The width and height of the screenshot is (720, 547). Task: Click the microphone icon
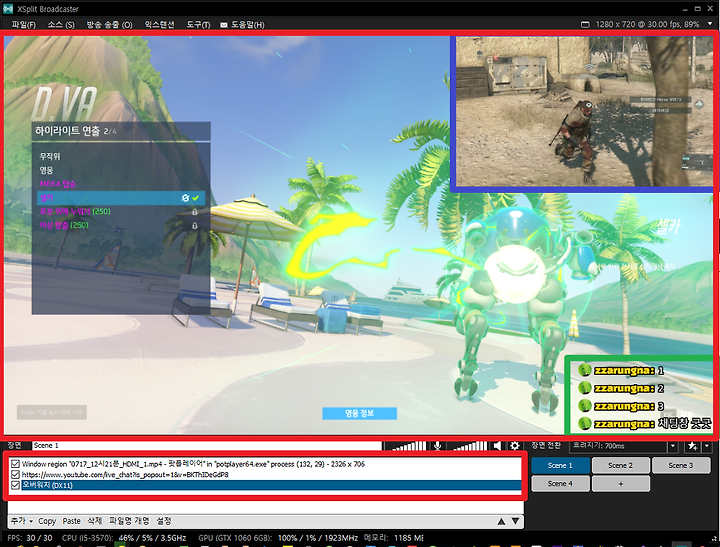[438, 445]
